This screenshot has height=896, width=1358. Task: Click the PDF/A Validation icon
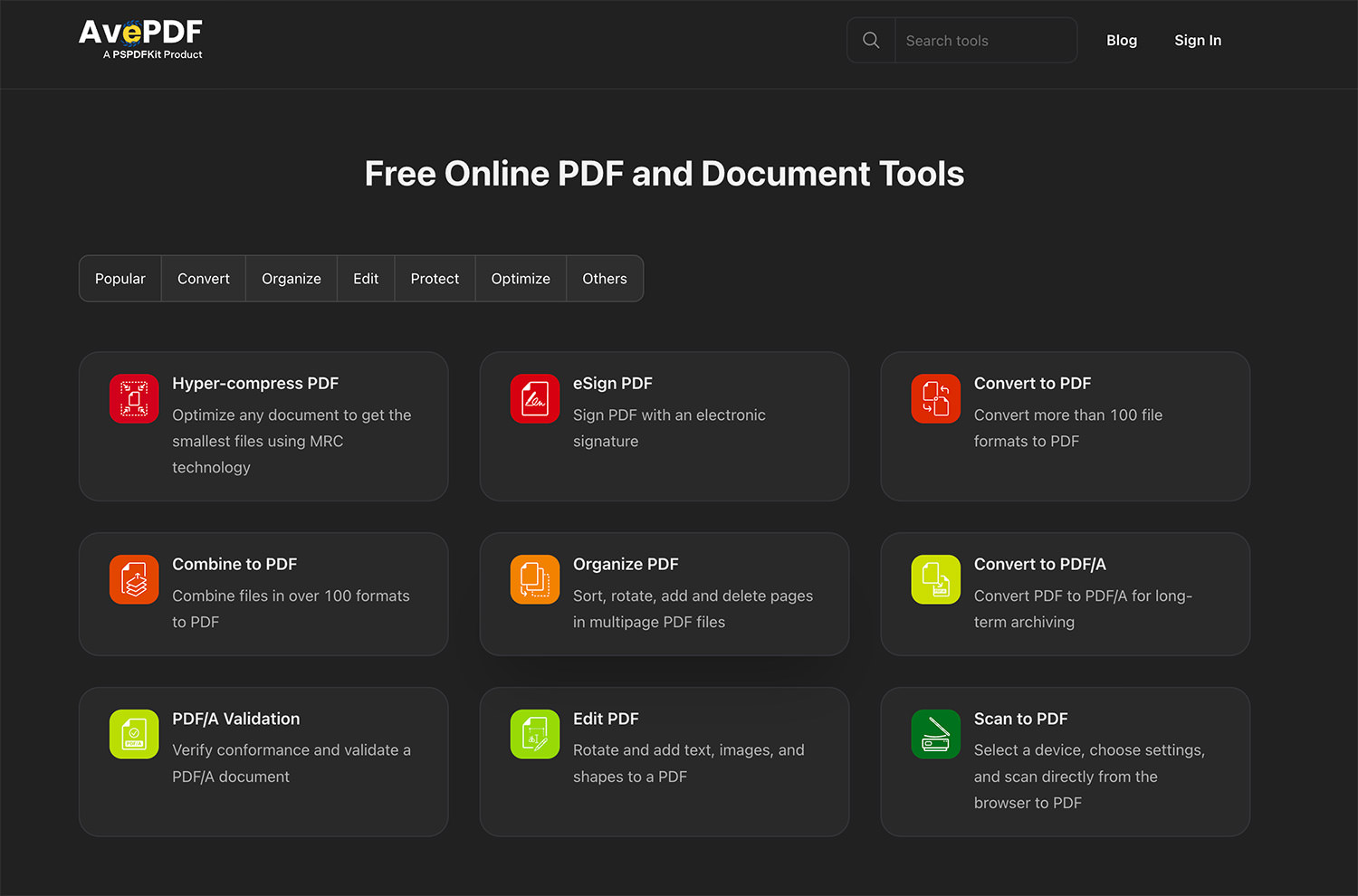pyautogui.click(x=134, y=734)
